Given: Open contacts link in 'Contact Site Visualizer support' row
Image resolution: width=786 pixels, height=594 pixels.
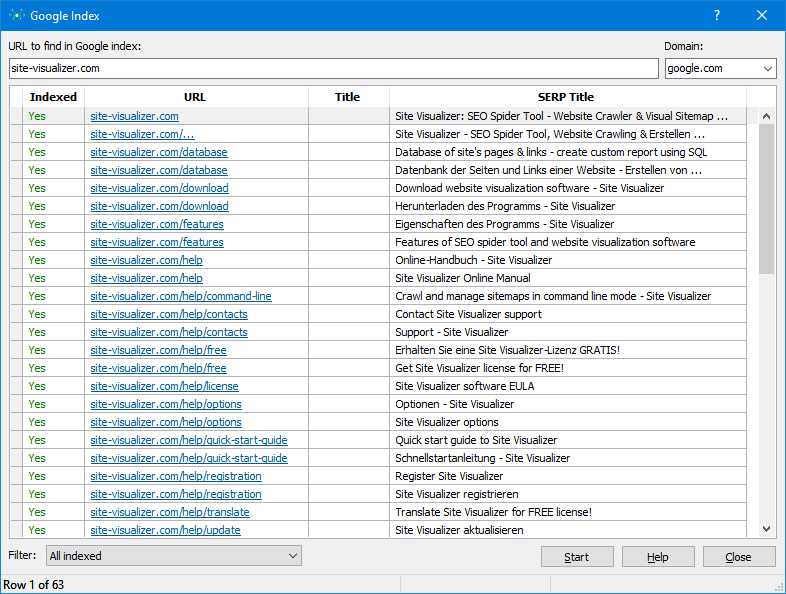Looking at the screenshot, I should tap(169, 314).
